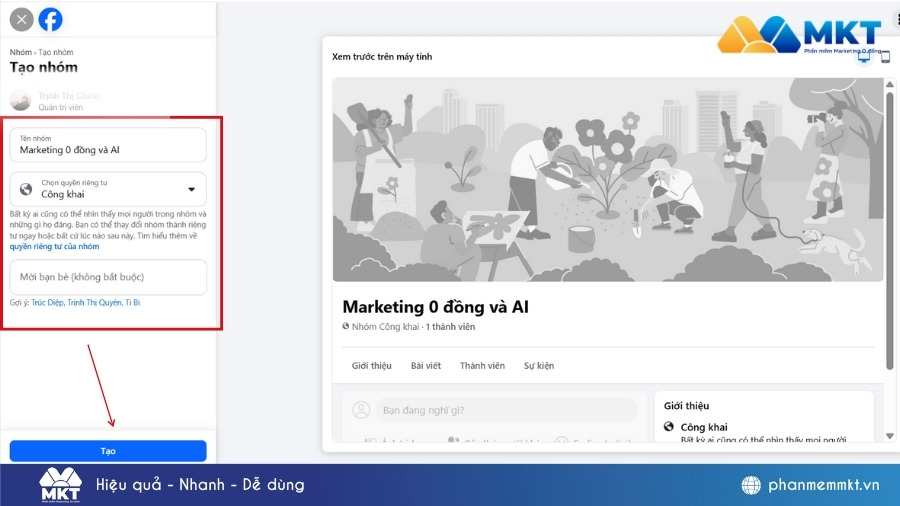Click the Nhóm Công khai · 1 thành viên text
900x506 pixels.
413,326
